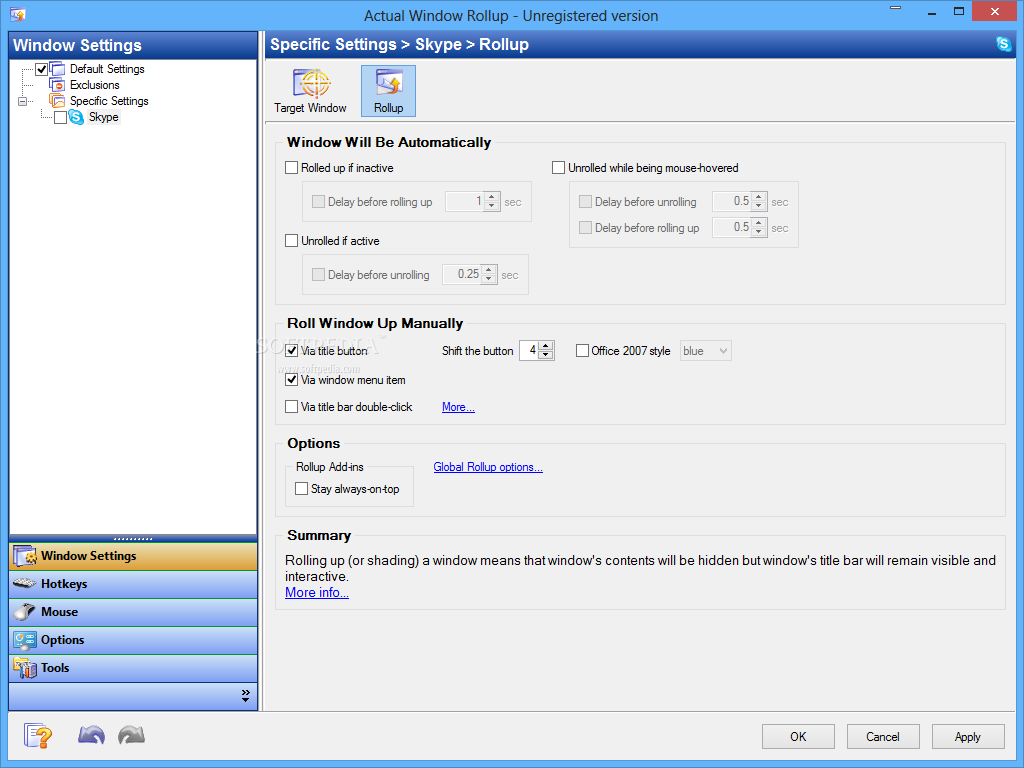The height and width of the screenshot is (768, 1024).
Task: Click the Exclusions tree icon
Action: point(57,85)
